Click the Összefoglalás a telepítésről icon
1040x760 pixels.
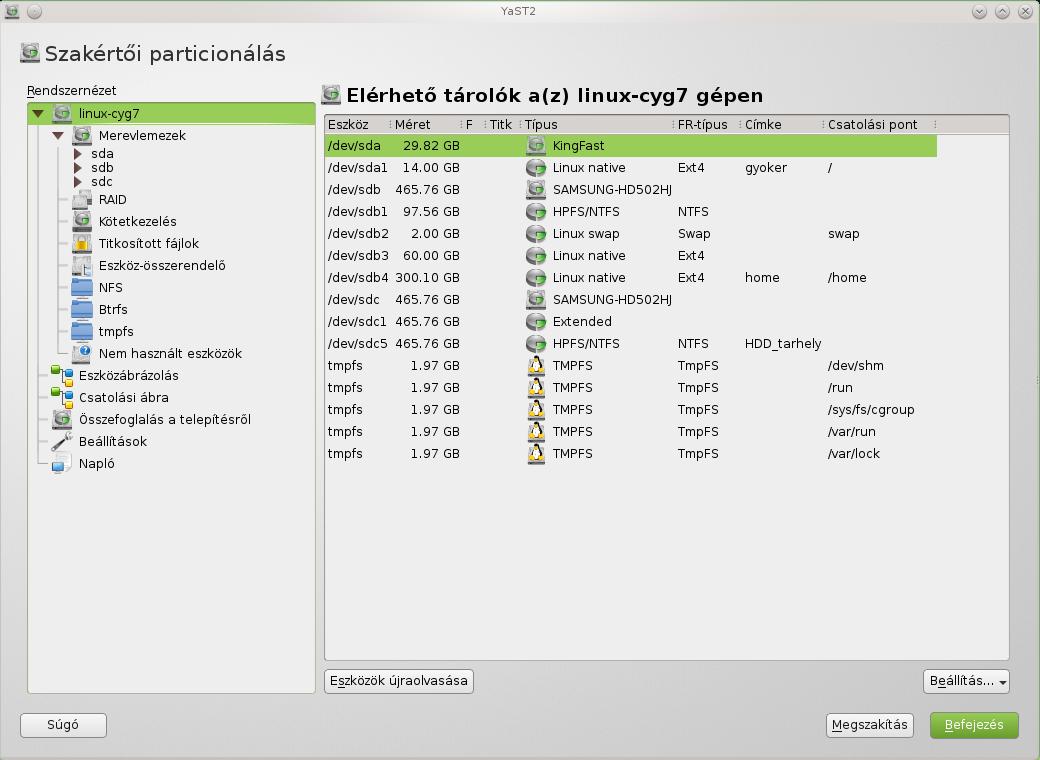click(62, 419)
